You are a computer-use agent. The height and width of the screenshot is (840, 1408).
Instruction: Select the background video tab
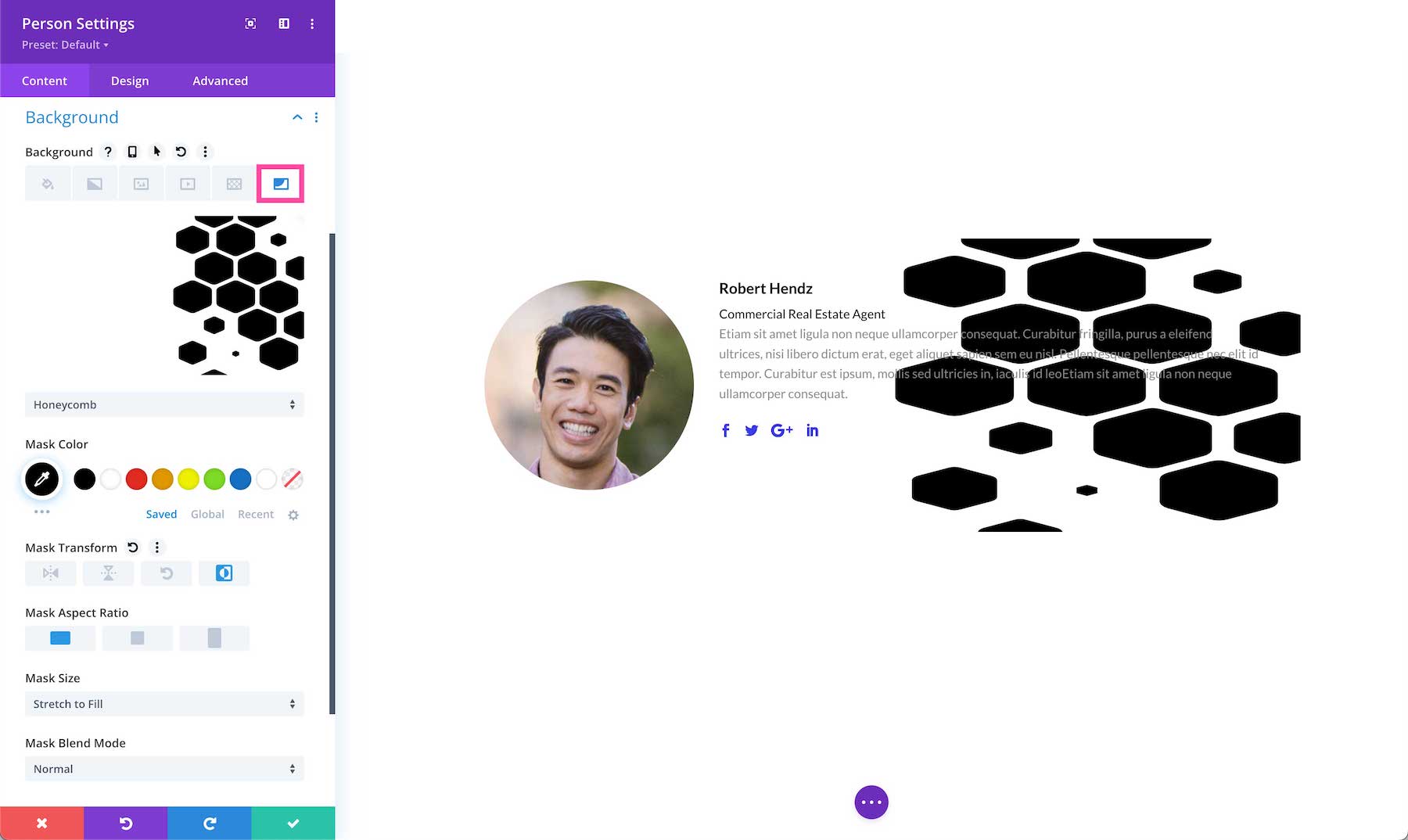tap(188, 184)
